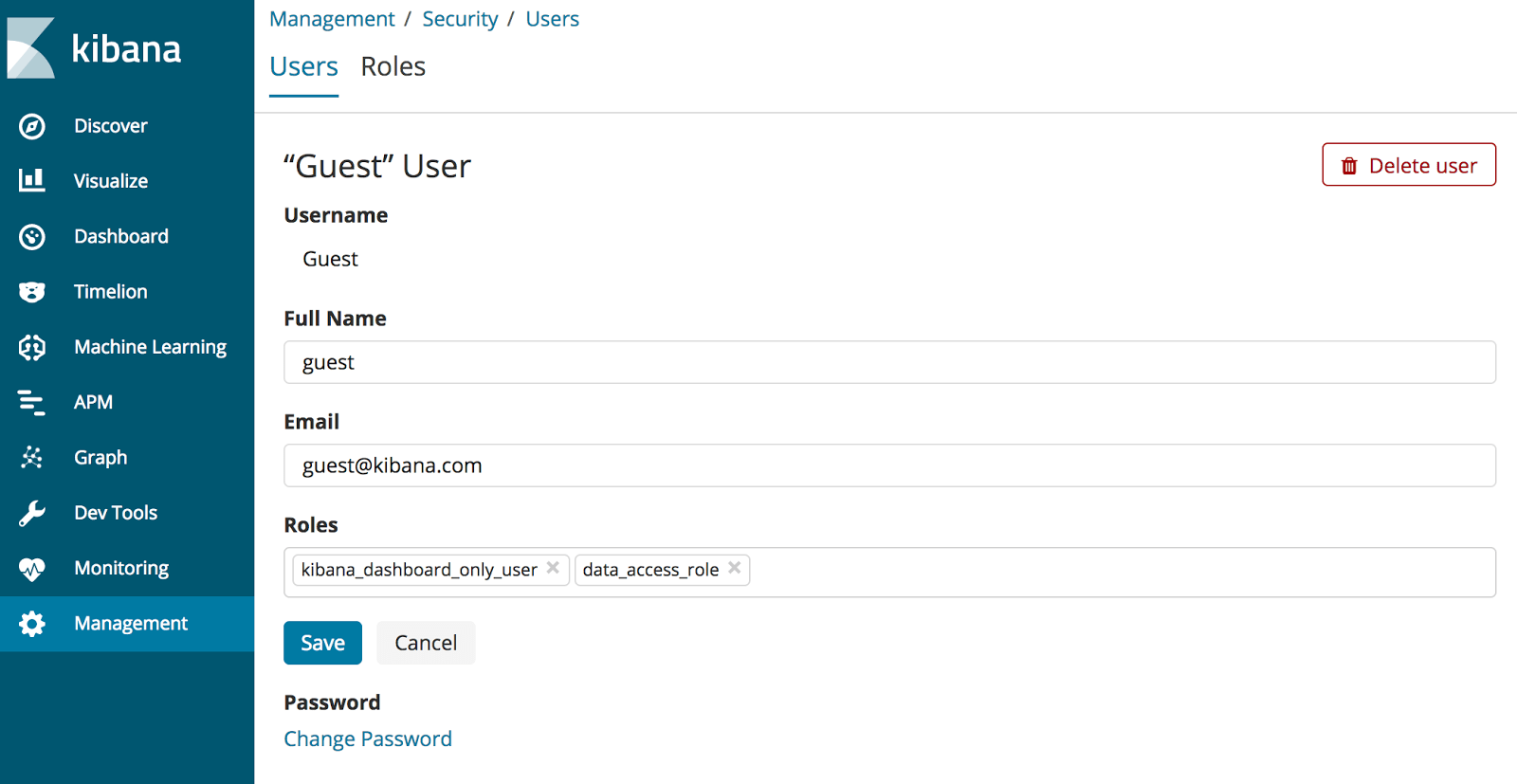Screen dimensions: 1517x784
Task: Open APM via lines icon
Action: click(32, 402)
